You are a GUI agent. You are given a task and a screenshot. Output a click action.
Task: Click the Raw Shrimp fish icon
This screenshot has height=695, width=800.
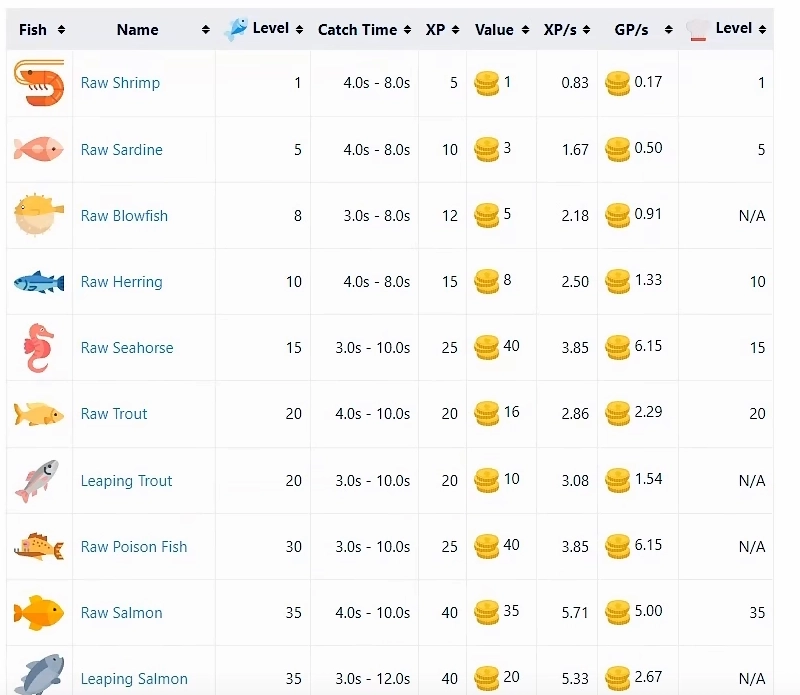coord(39,83)
